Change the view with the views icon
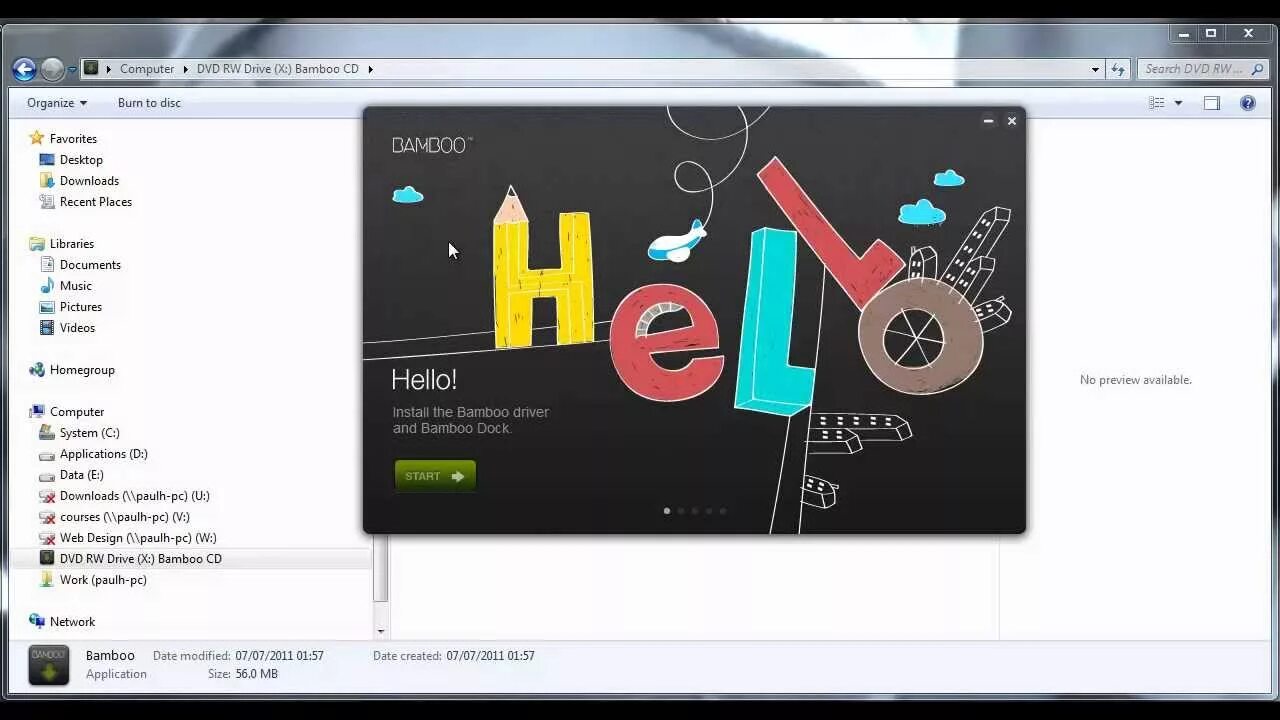Screen dimensions: 1280x720 [x=1157, y=103]
